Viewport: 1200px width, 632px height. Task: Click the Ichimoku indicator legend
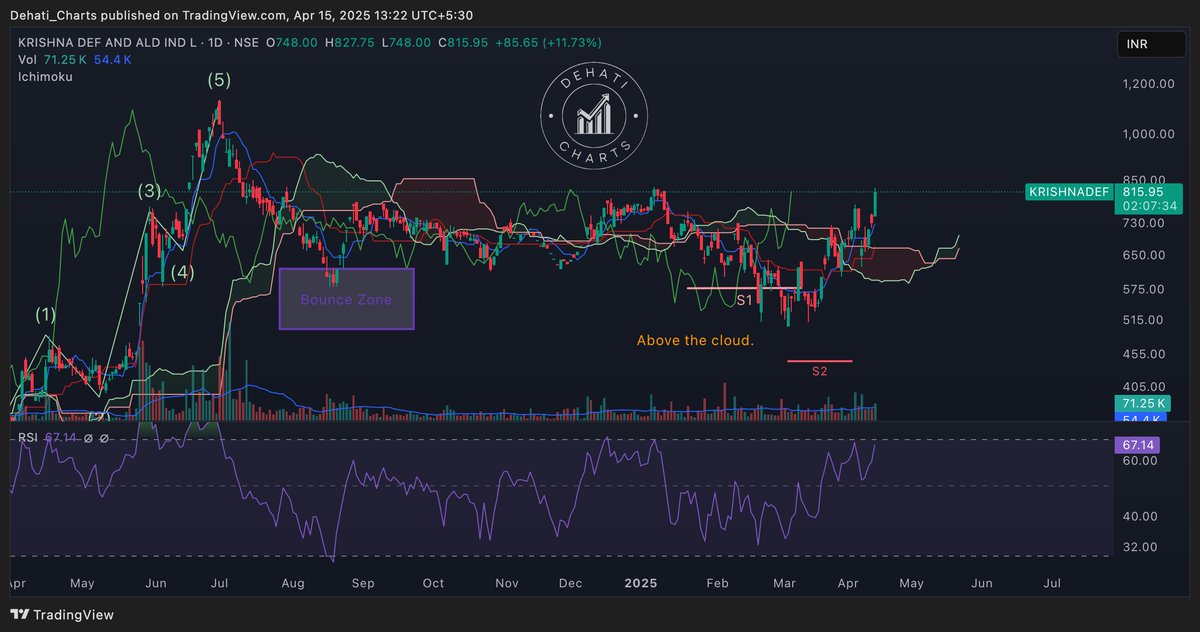coord(45,77)
